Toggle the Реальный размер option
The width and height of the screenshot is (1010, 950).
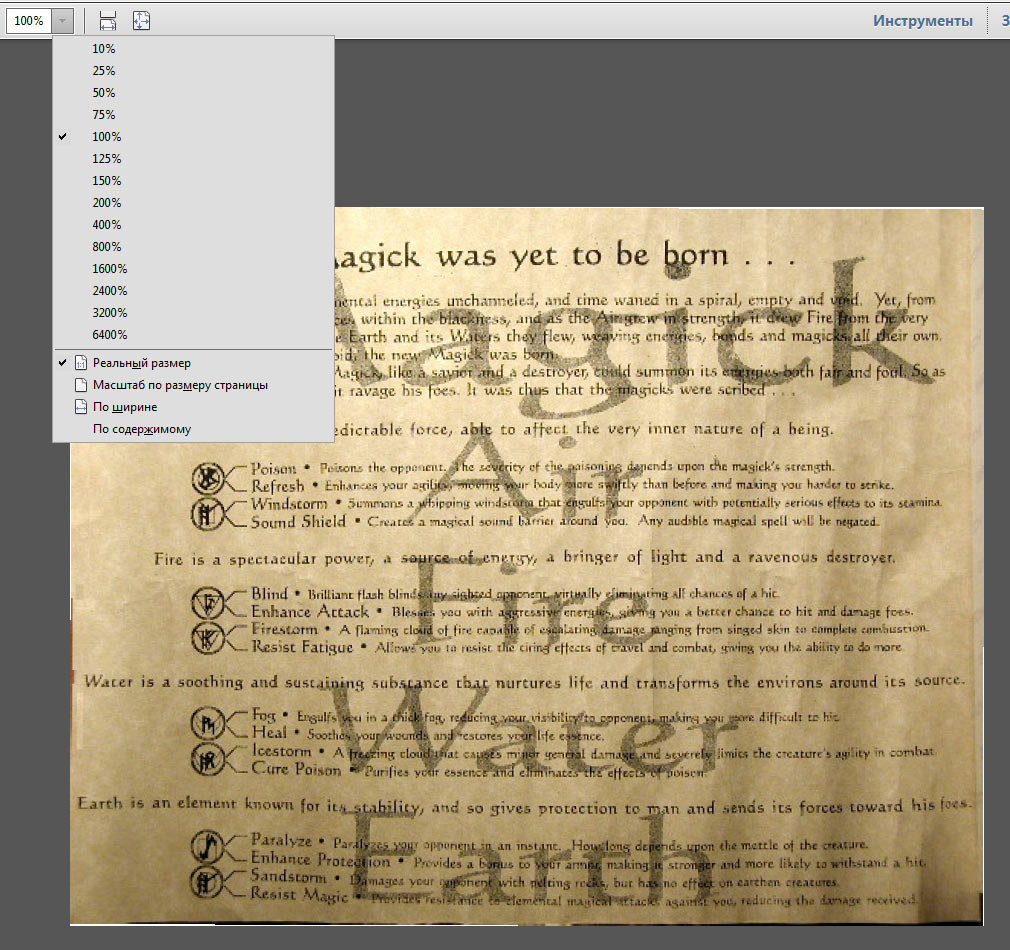pos(141,363)
